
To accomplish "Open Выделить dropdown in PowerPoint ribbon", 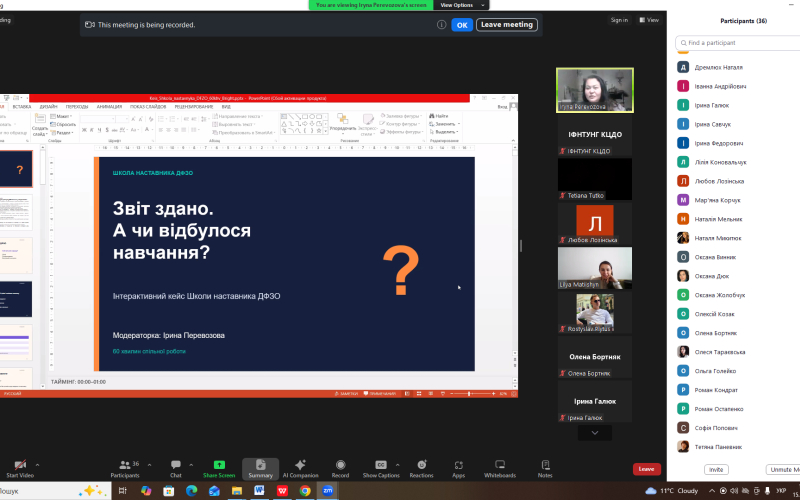I will click(444, 132).
